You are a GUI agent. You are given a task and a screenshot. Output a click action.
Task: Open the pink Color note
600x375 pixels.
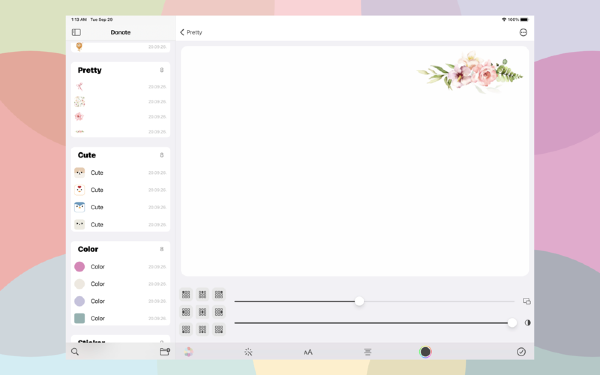coord(121,267)
